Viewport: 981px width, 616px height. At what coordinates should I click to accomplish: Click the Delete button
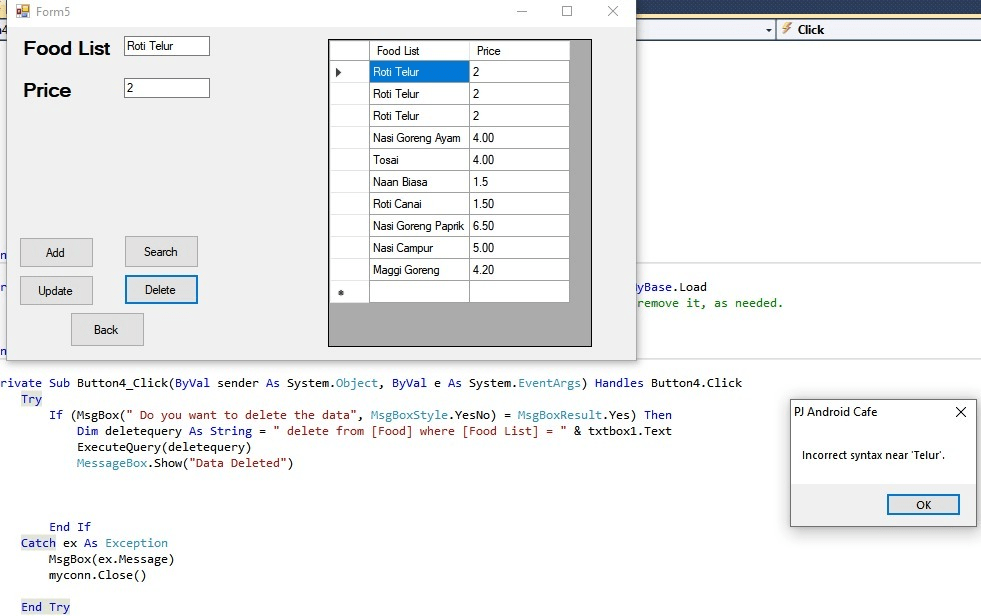[x=161, y=290]
